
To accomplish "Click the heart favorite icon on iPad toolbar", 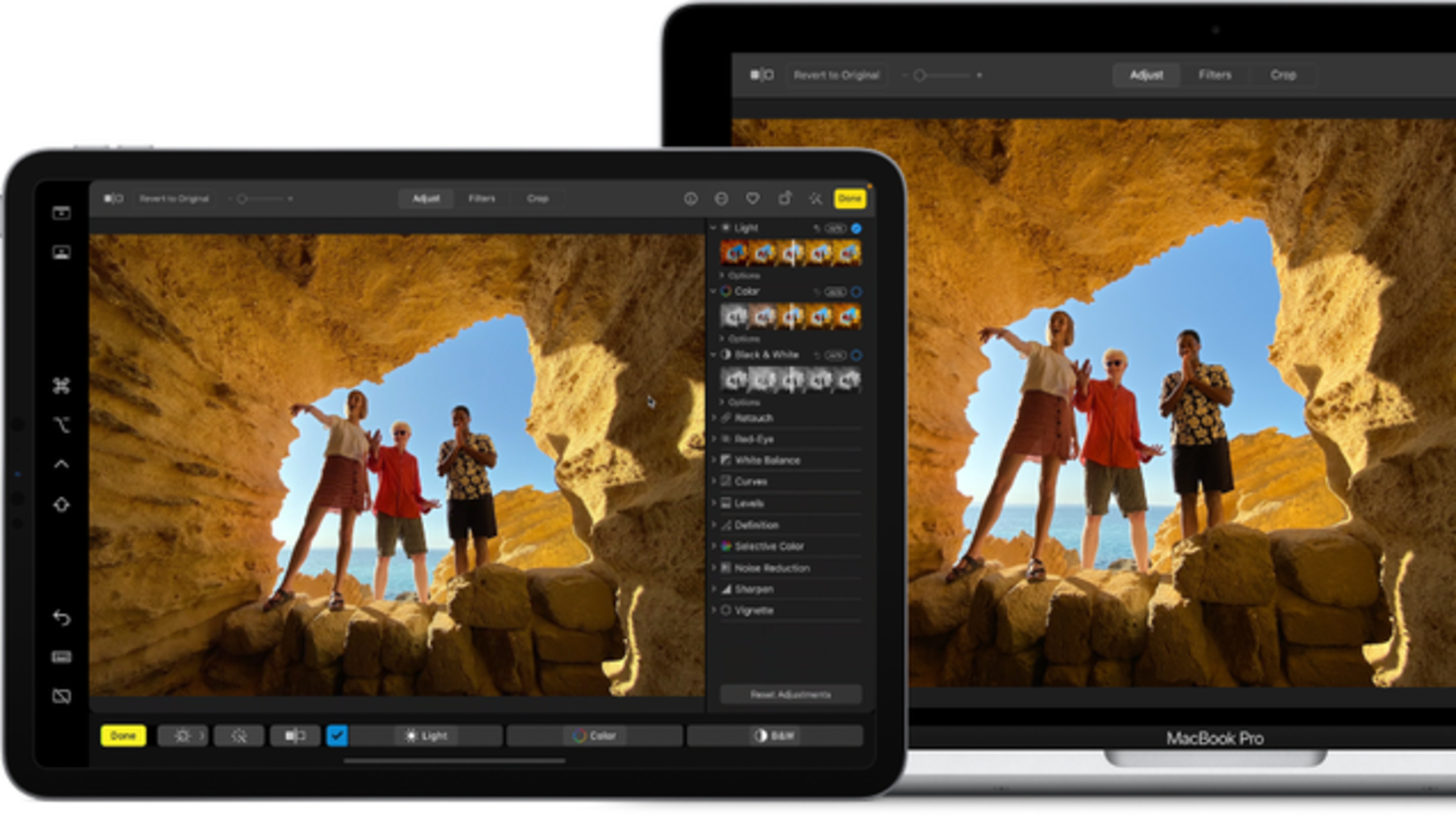I will point(752,199).
